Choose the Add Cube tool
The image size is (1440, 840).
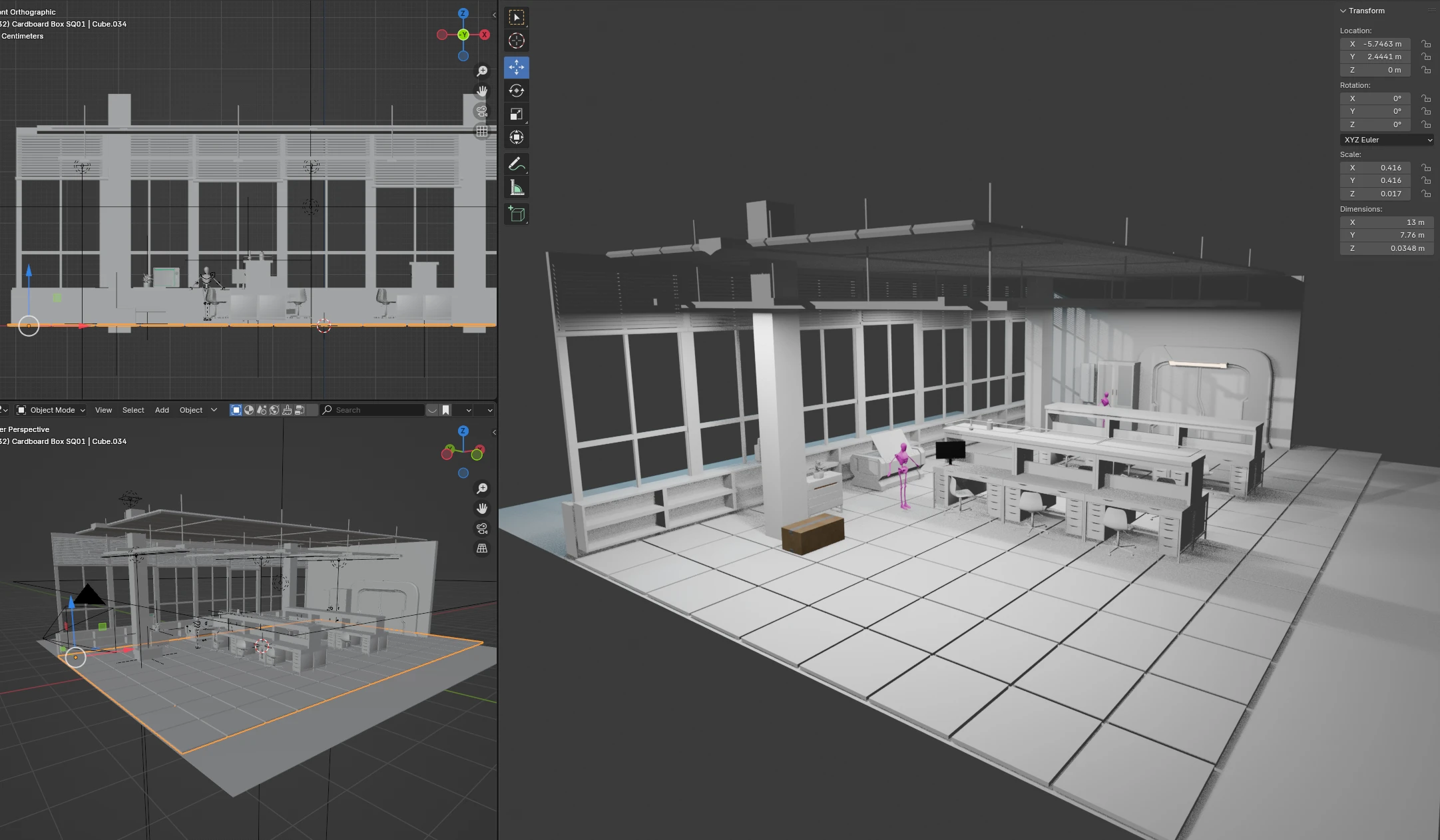[517, 214]
